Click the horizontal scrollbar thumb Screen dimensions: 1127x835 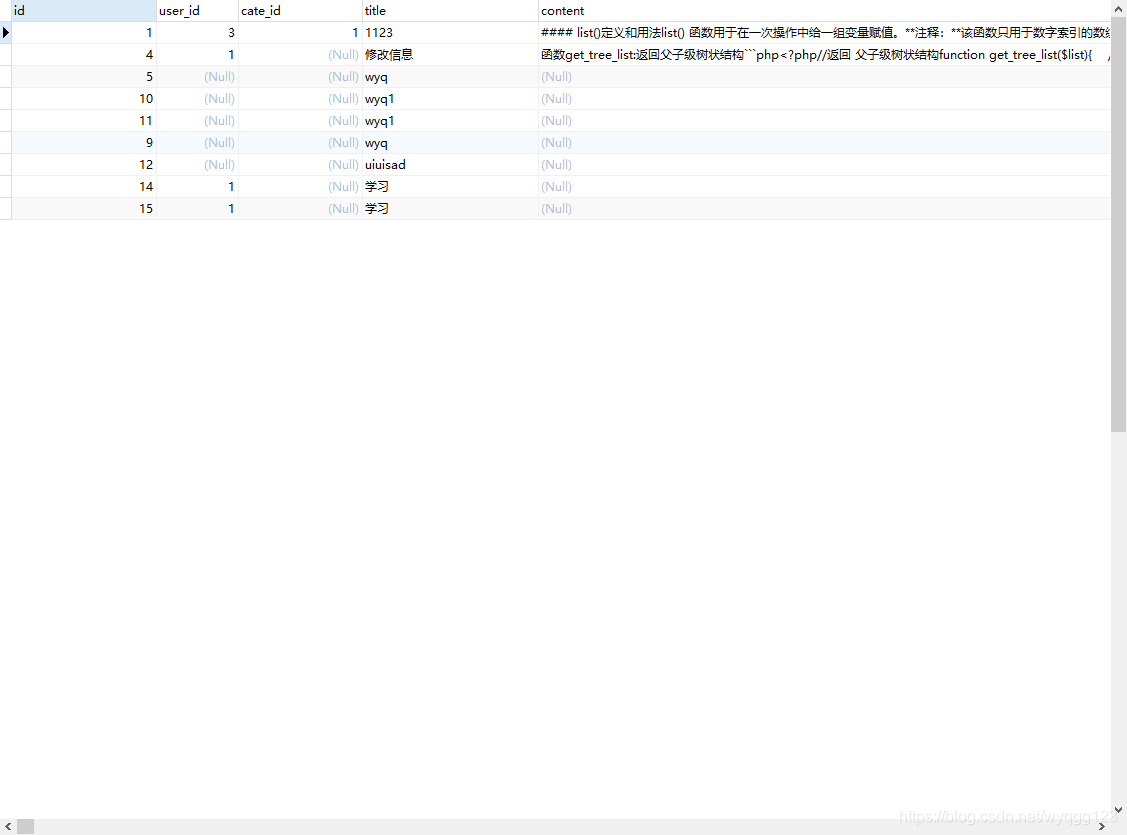point(26,826)
